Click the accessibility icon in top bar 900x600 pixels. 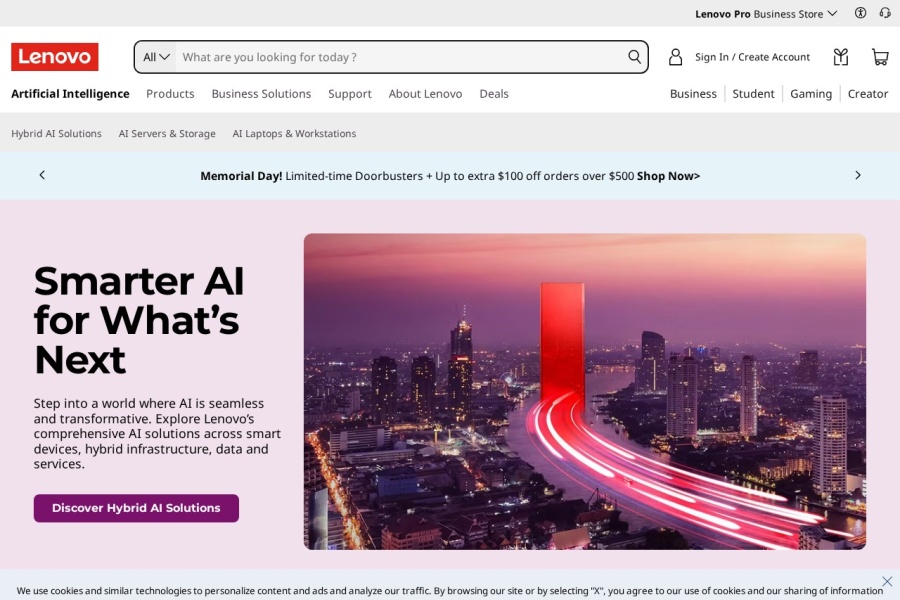pyautogui.click(x=860, y=13)
